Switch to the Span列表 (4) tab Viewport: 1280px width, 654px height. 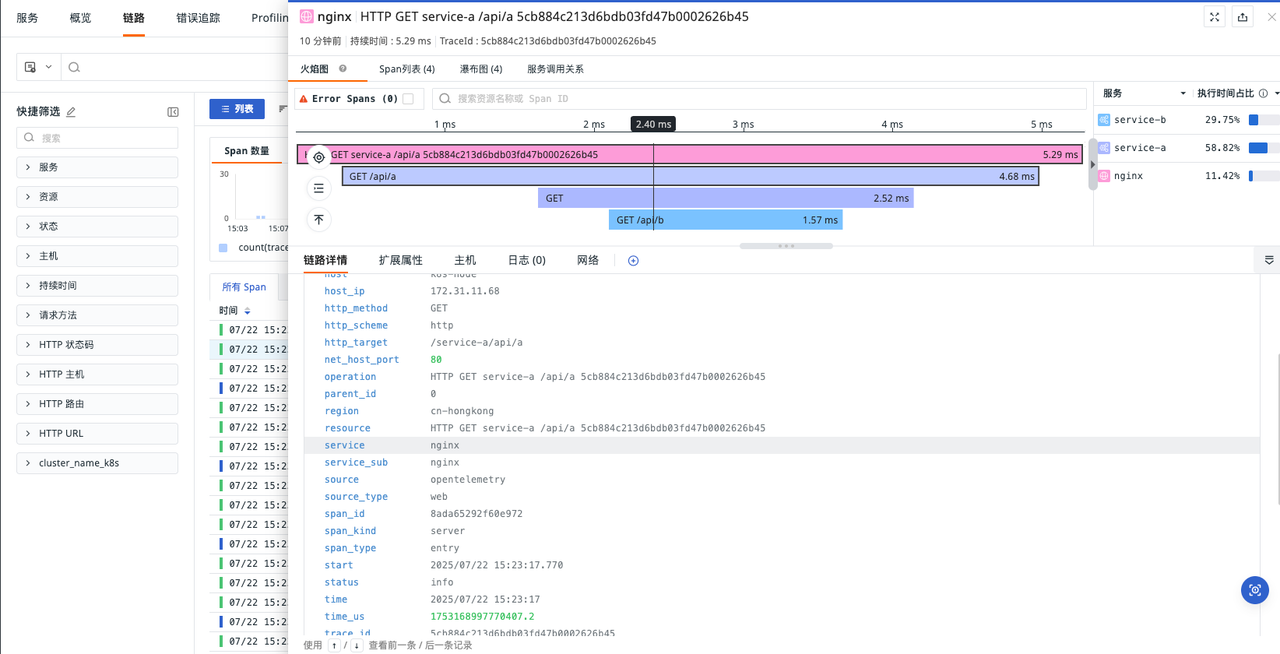tap(407, 69)
